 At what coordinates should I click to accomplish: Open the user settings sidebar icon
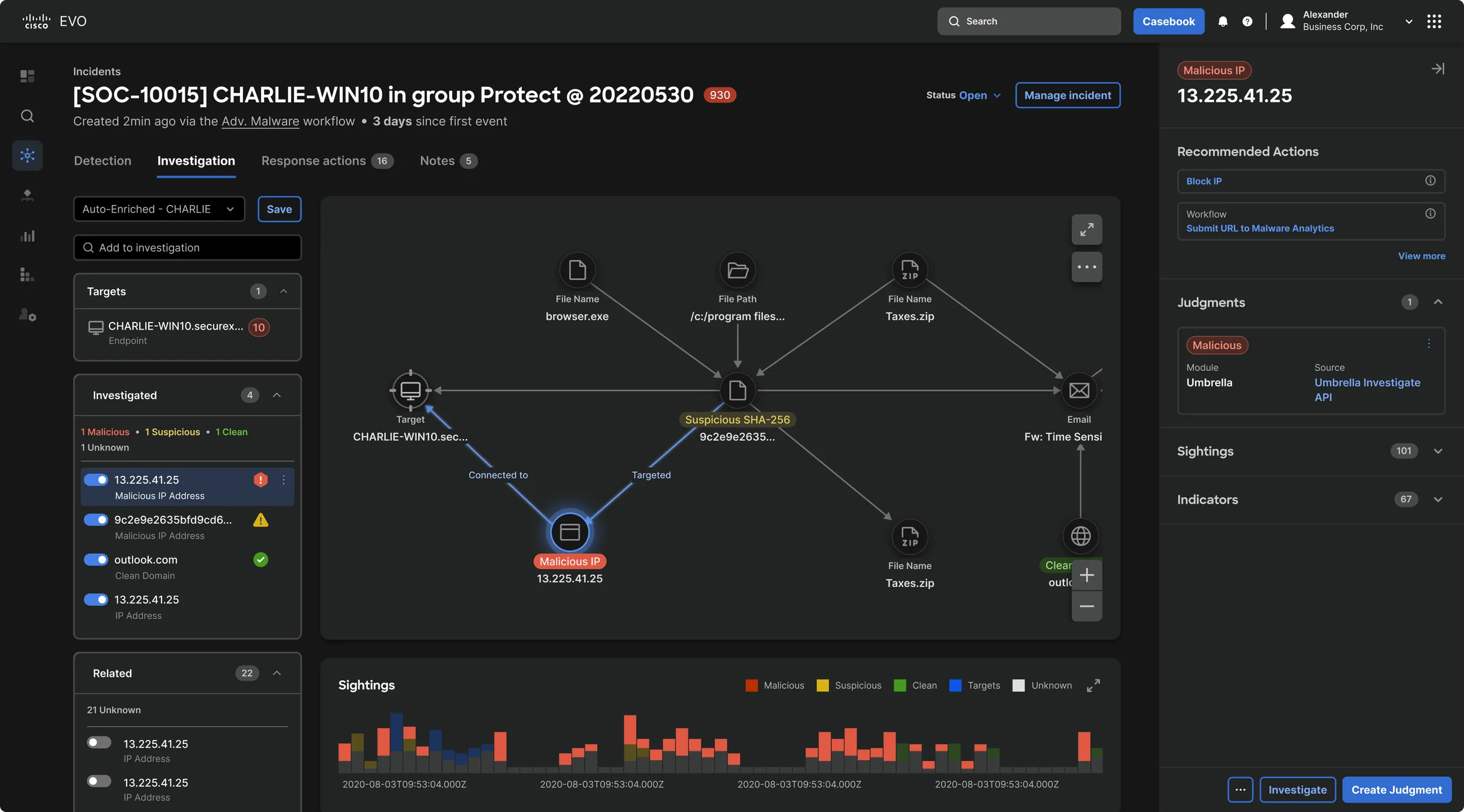27,315
